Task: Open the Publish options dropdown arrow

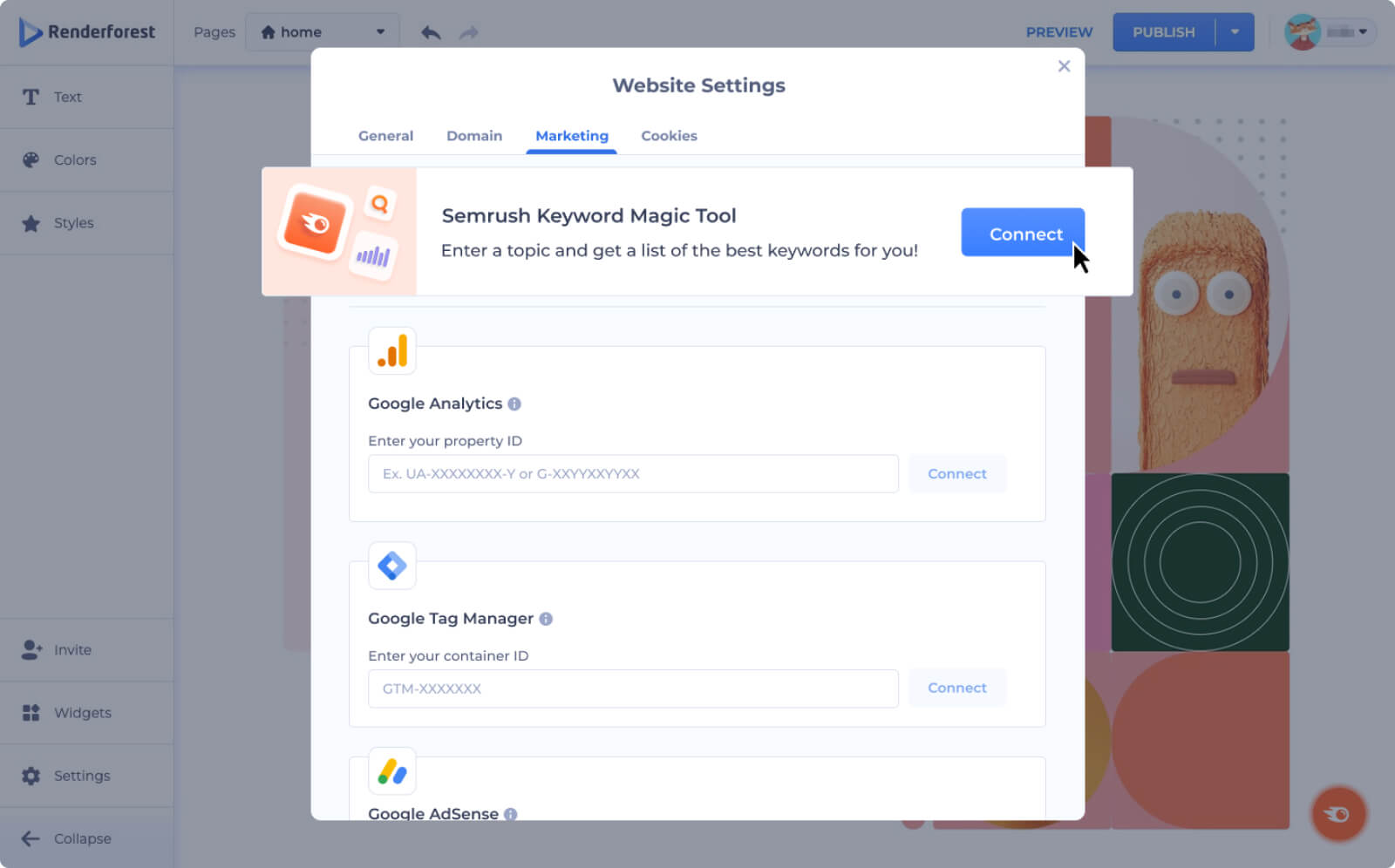Action: [1235, 32]
